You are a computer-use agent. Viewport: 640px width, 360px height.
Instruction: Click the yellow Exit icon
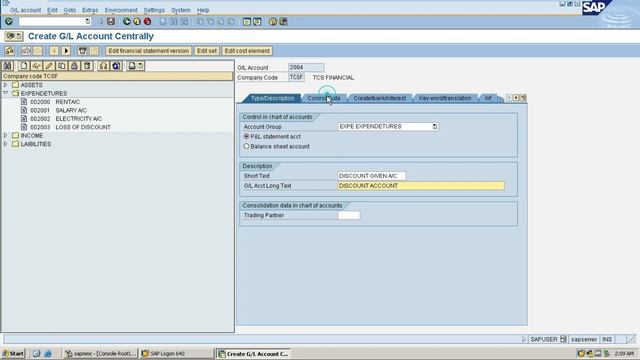[137, 21]
